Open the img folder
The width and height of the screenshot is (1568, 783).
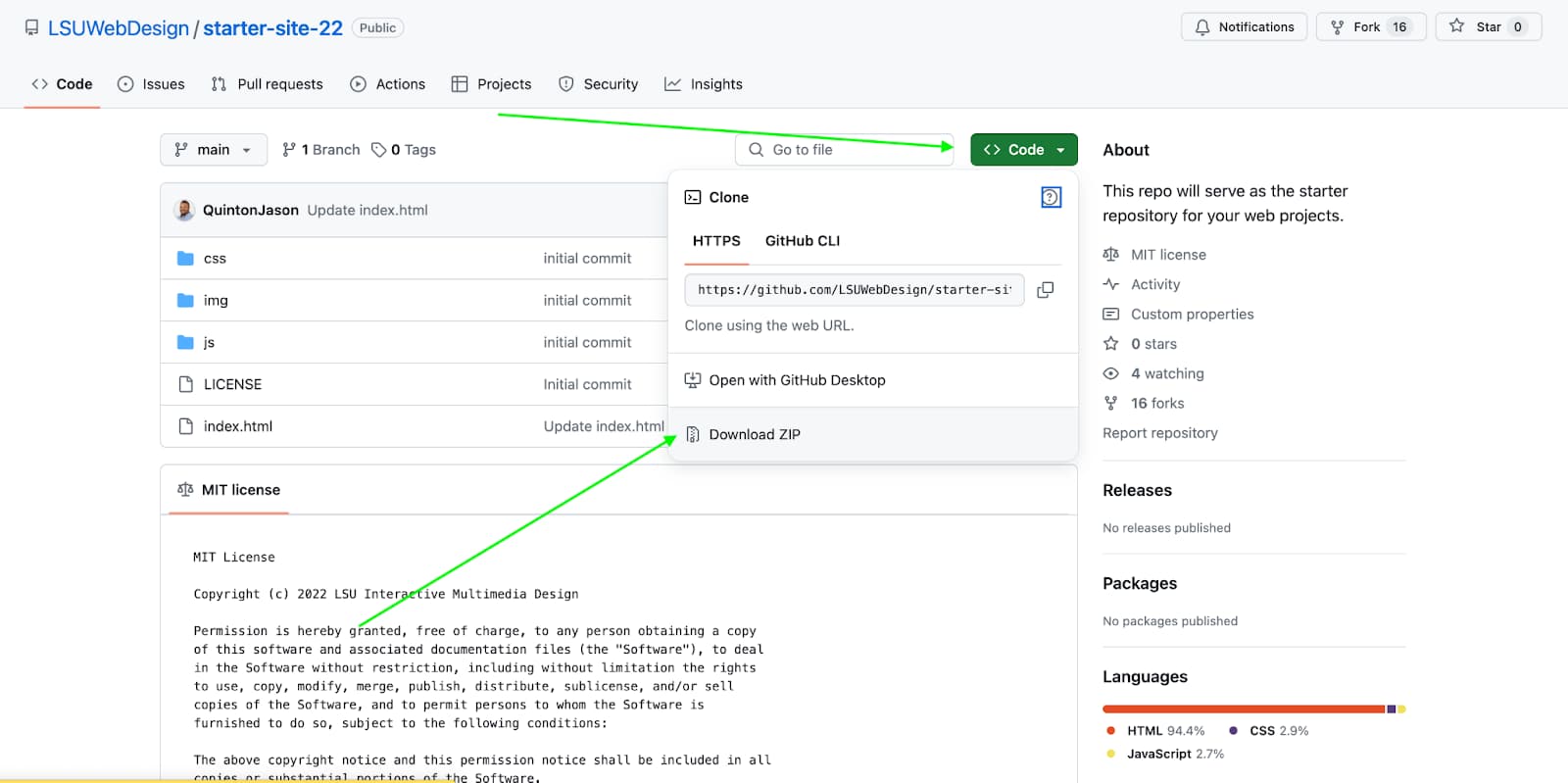(216, 301)
